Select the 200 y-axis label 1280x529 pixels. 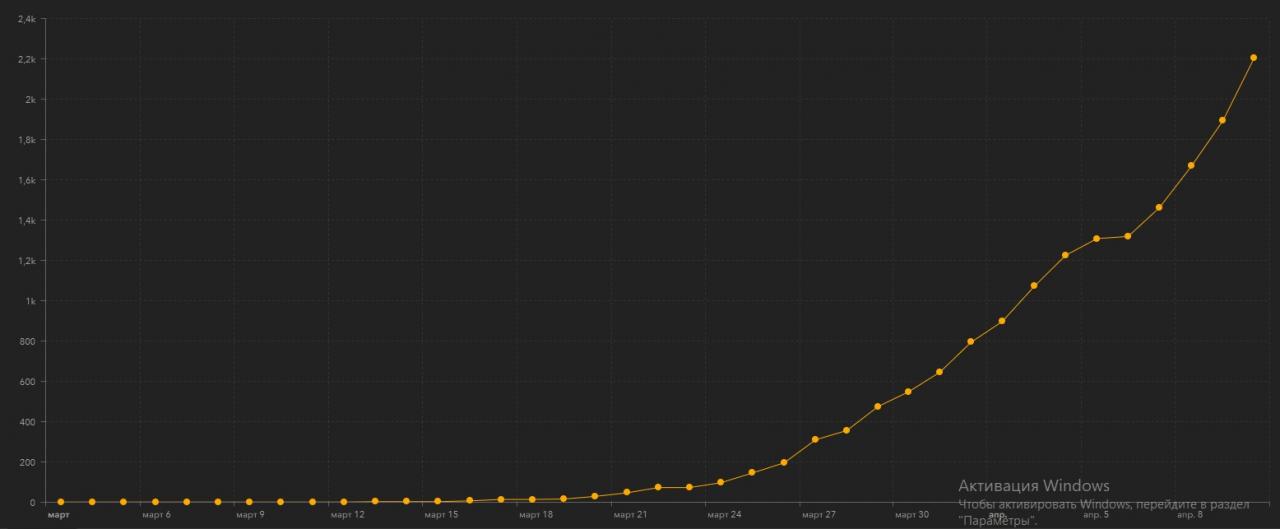(x=28, y=462)
